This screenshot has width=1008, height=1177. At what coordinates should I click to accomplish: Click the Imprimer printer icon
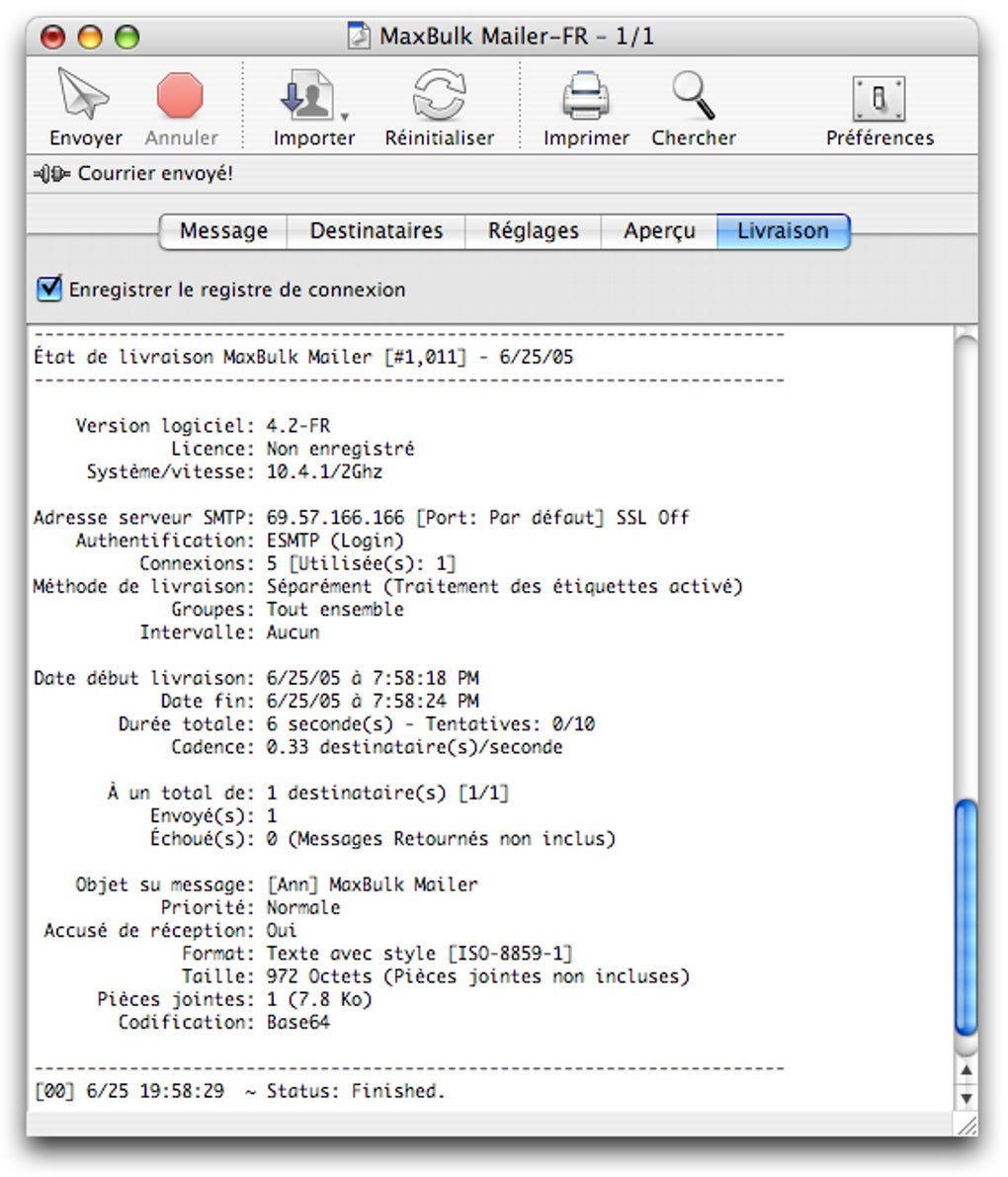(x=585, y=95)
